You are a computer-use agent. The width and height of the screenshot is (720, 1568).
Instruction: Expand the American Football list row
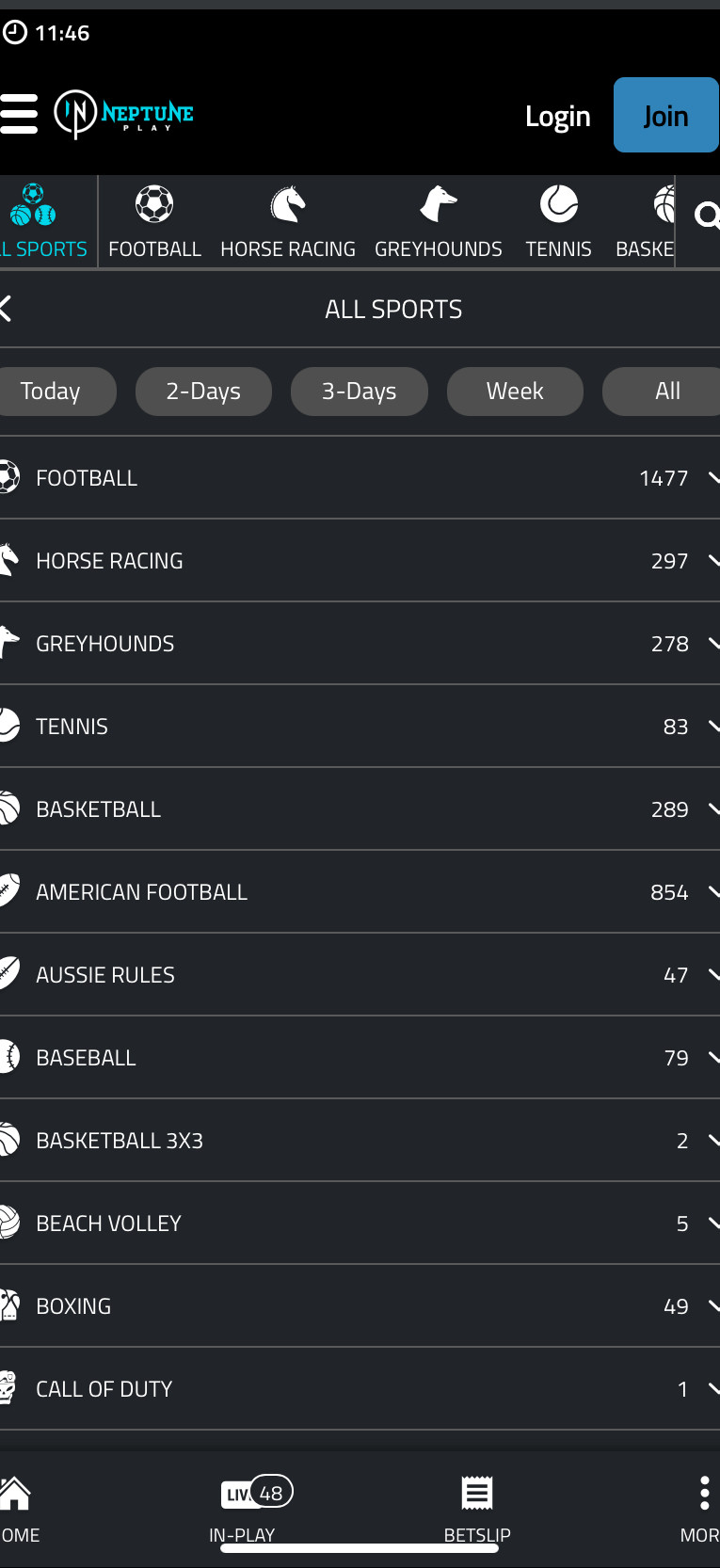[360, 892]
